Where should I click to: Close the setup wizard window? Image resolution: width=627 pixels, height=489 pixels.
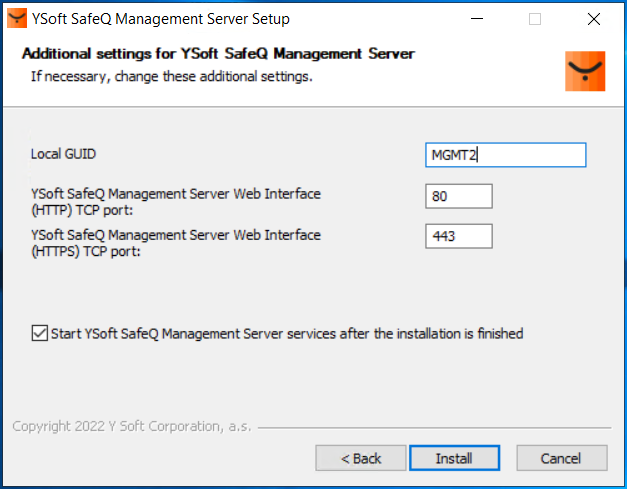pyautogui.click(x=594, y=19)
